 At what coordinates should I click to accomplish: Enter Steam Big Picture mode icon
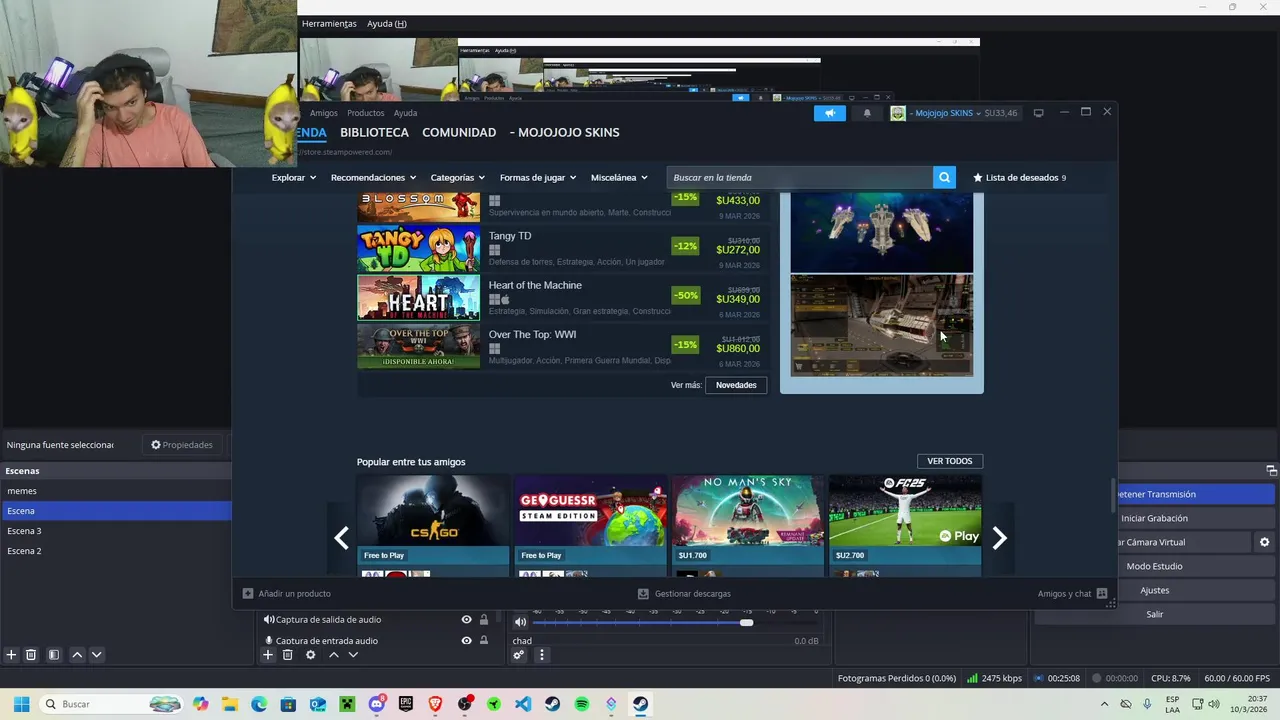pos(1038,113)
